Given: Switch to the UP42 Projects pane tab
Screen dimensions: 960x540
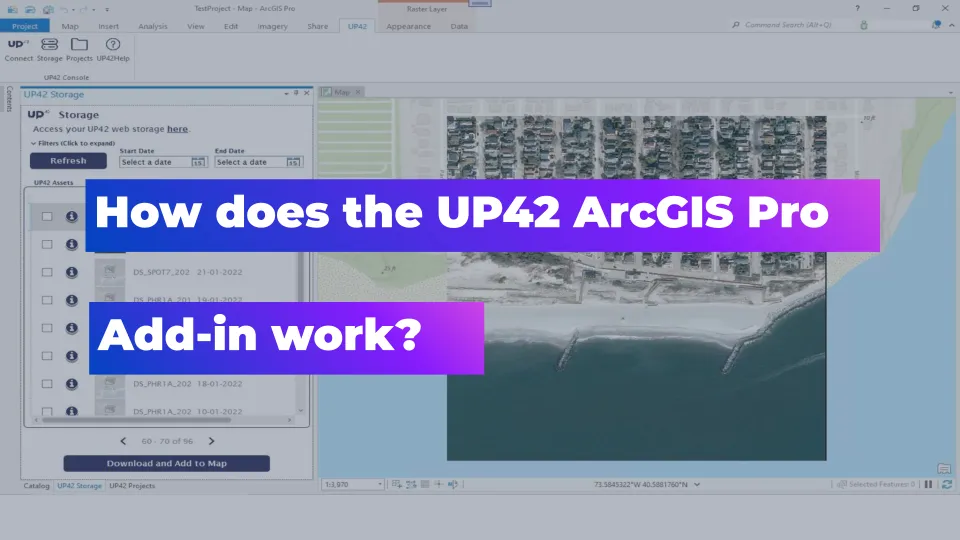Looking at the screenshot, I should coord(132,486).
